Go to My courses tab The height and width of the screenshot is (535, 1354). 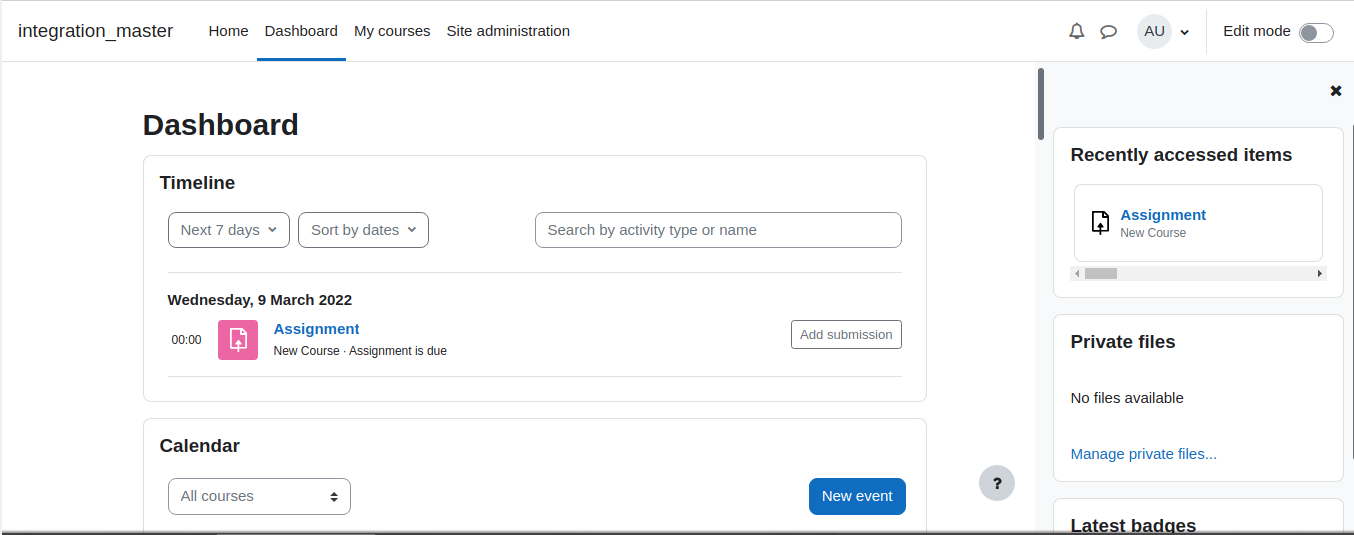[392, 31]
